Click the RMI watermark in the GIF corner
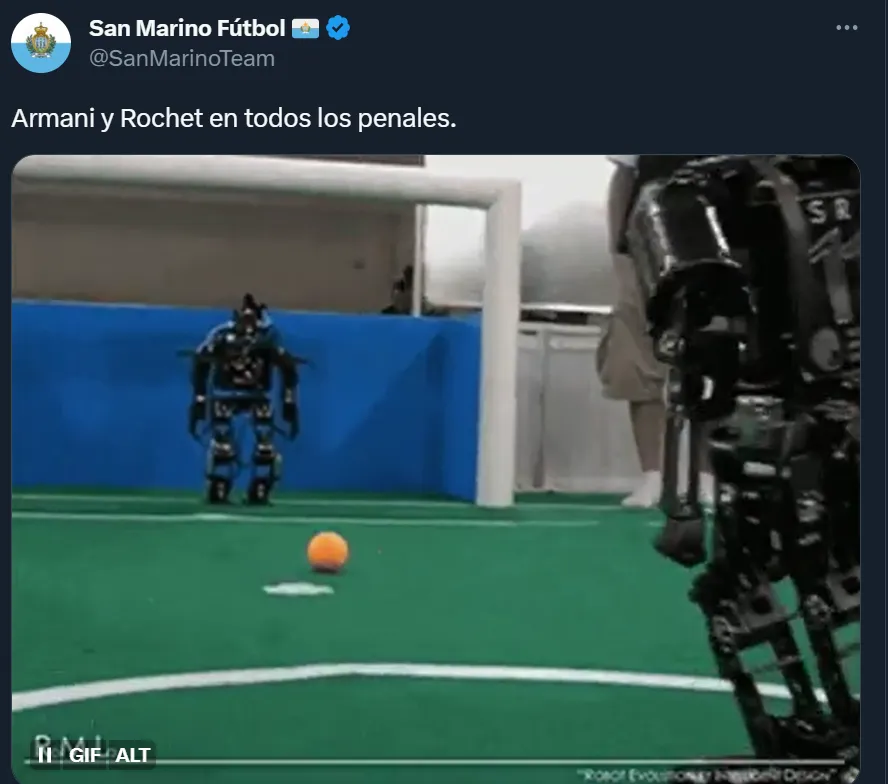Screen dimensions: 888x784 click(68, 743)
